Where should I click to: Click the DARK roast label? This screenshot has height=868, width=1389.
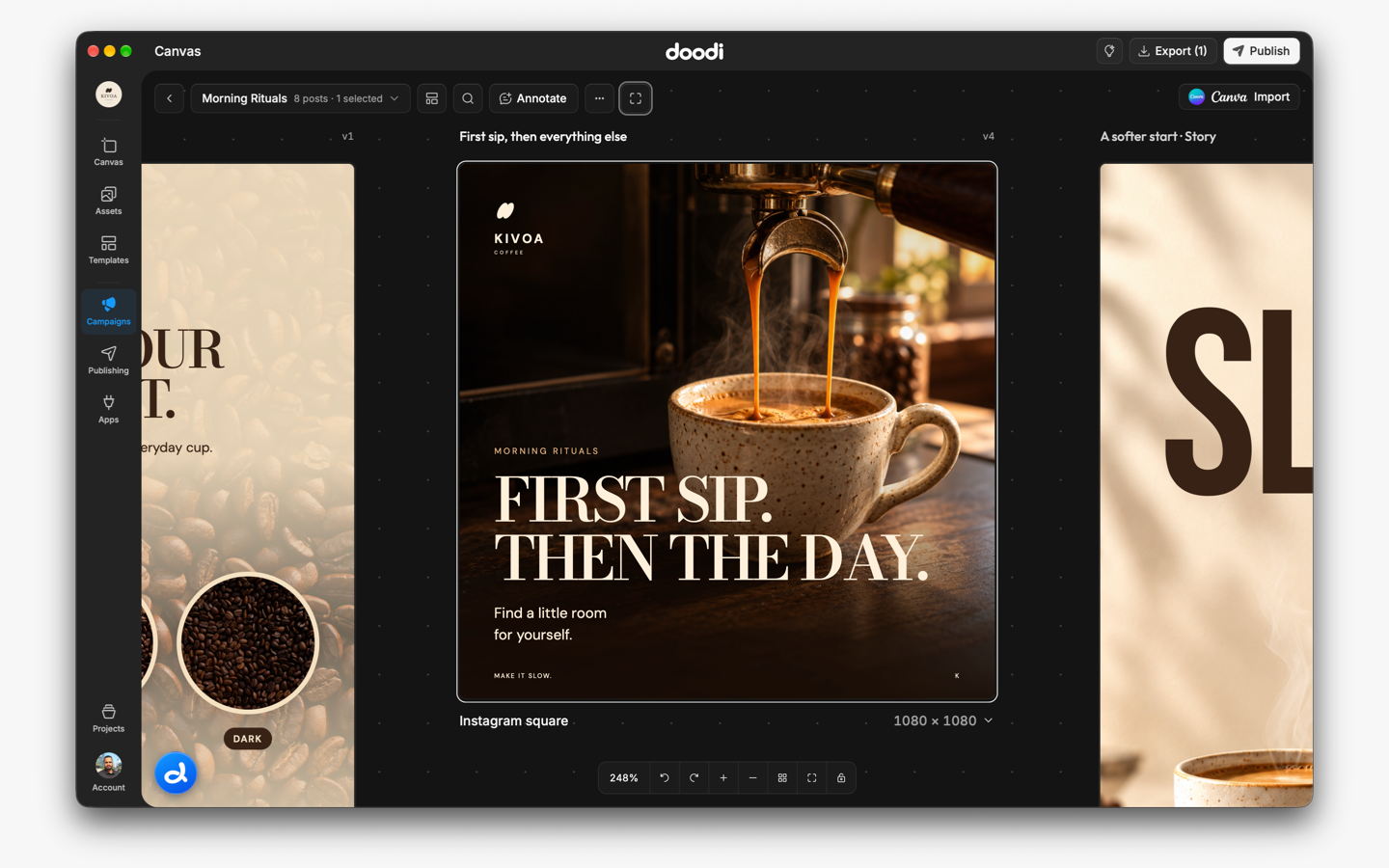point(248,739)
